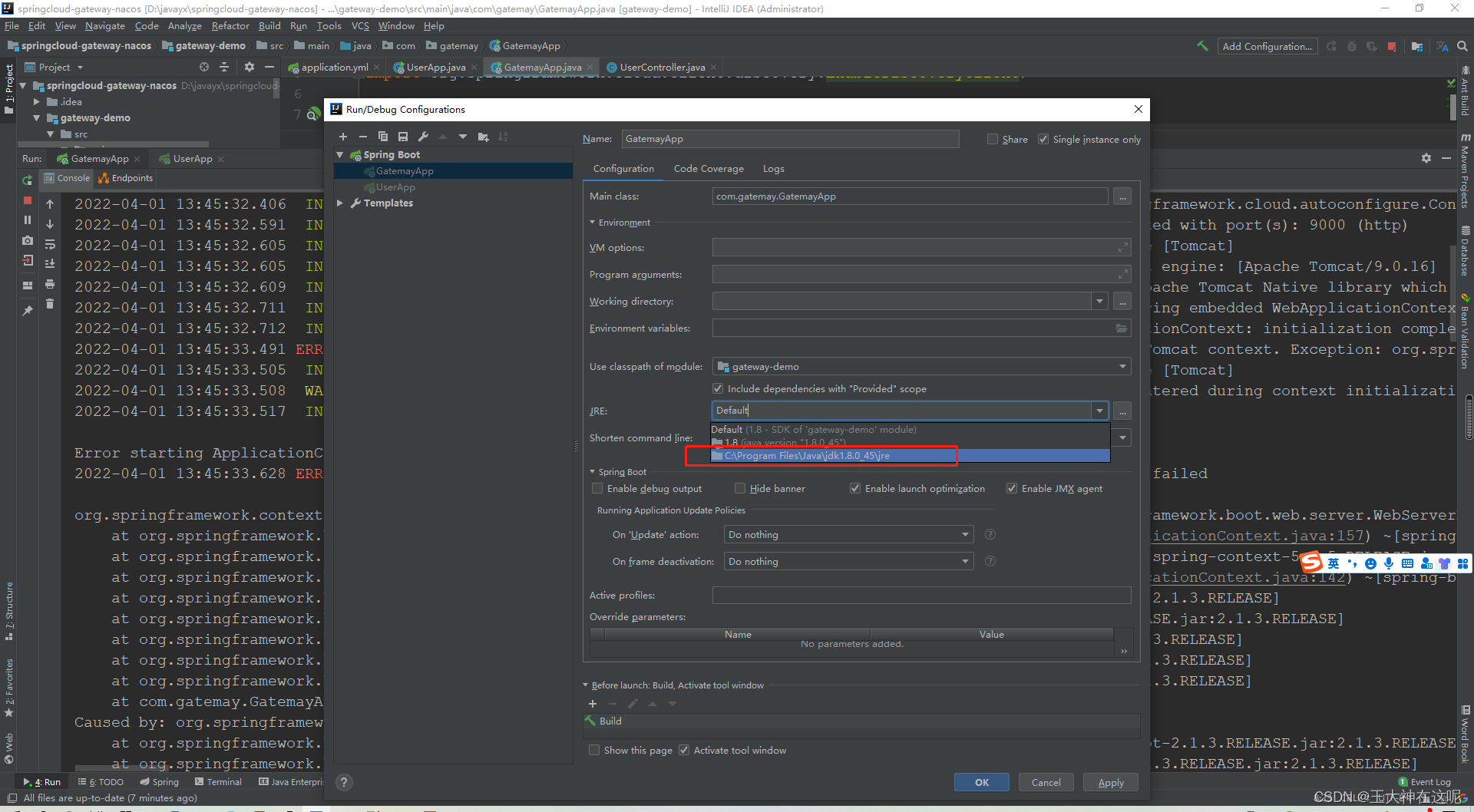Click the Active profiles input field
The width and height of the screenshot is (1474, 812).
921,596
